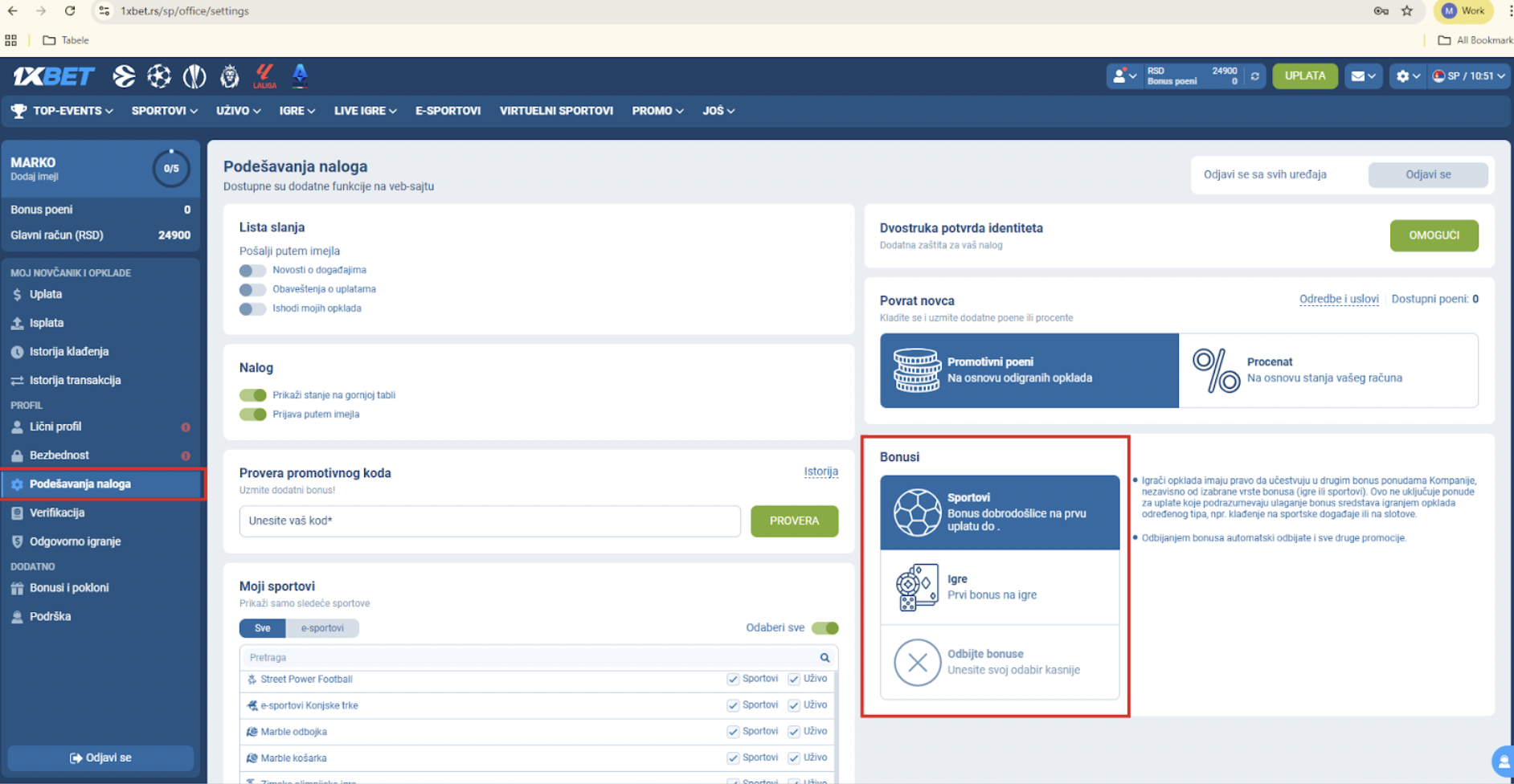This screenshot has height=784, width=1514.
Task: Click the 1XBET logo
Action: tap(54, 76)
